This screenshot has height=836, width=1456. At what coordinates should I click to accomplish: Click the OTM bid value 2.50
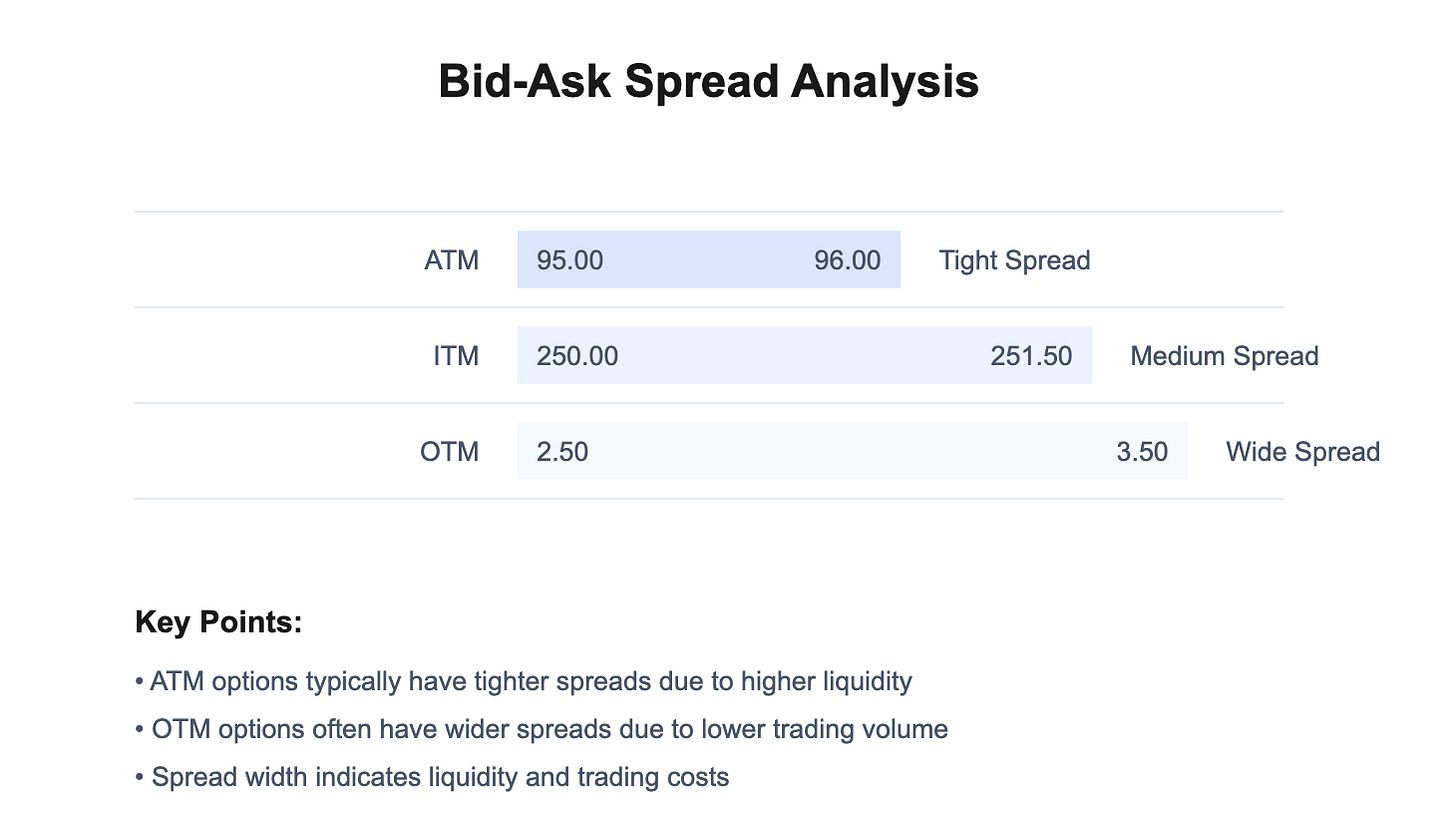[x=562, y=452]
